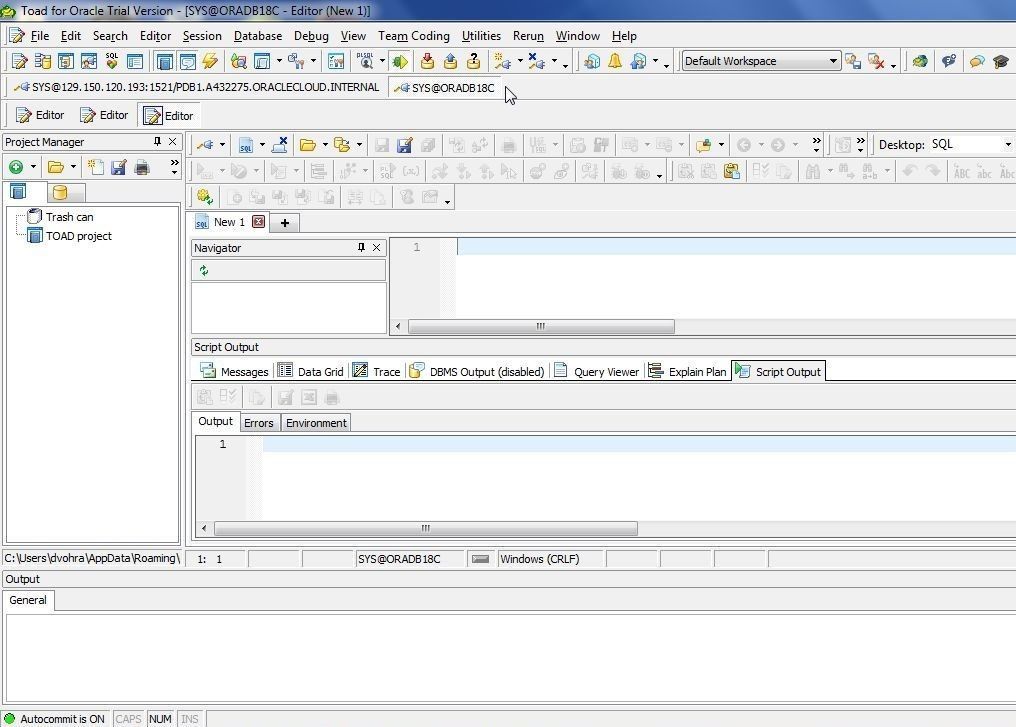Click the orange chat bubbles forum icon
Screen dimensions: 1016x727
pos(977,62)
